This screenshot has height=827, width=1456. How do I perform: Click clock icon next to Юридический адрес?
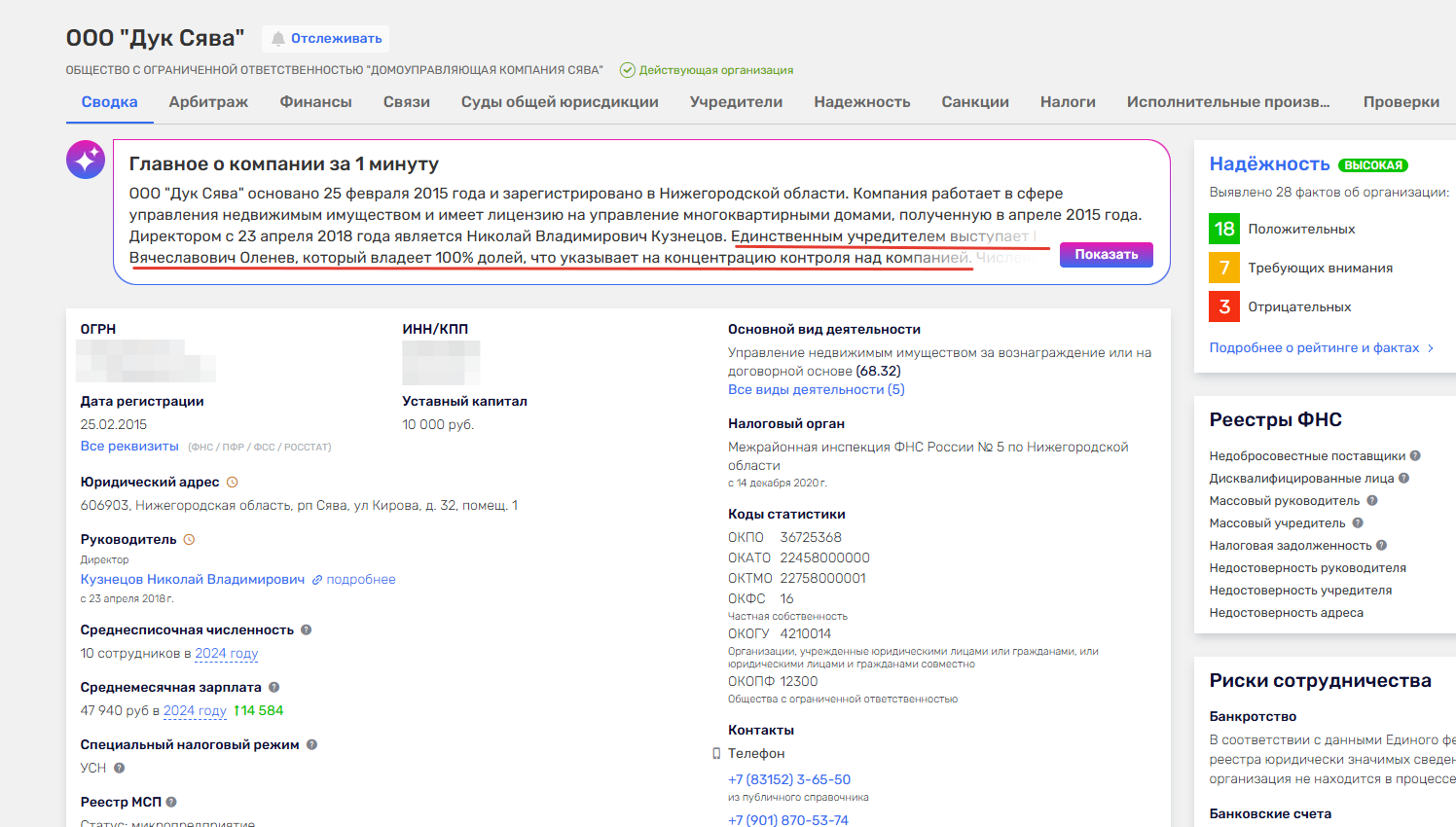pos(233,483)
